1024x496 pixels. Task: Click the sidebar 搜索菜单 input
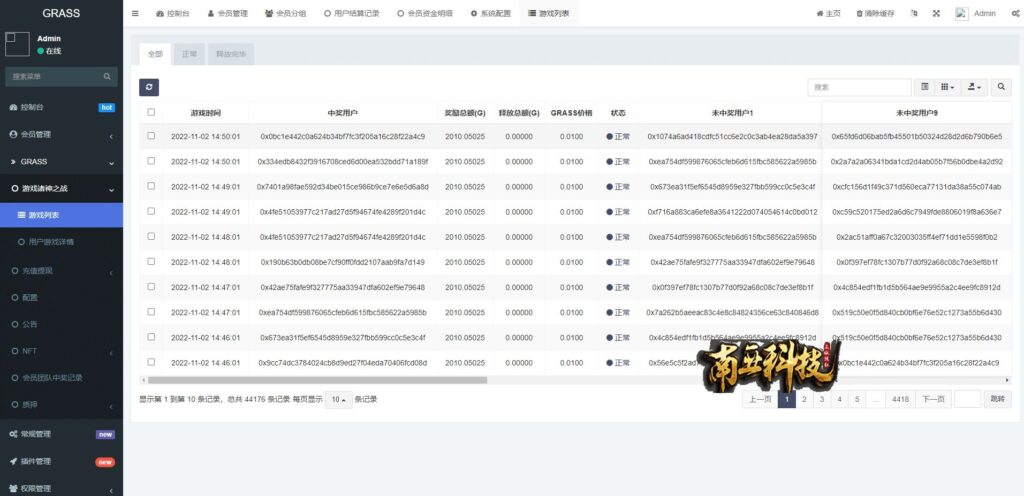tap(54, 76)
